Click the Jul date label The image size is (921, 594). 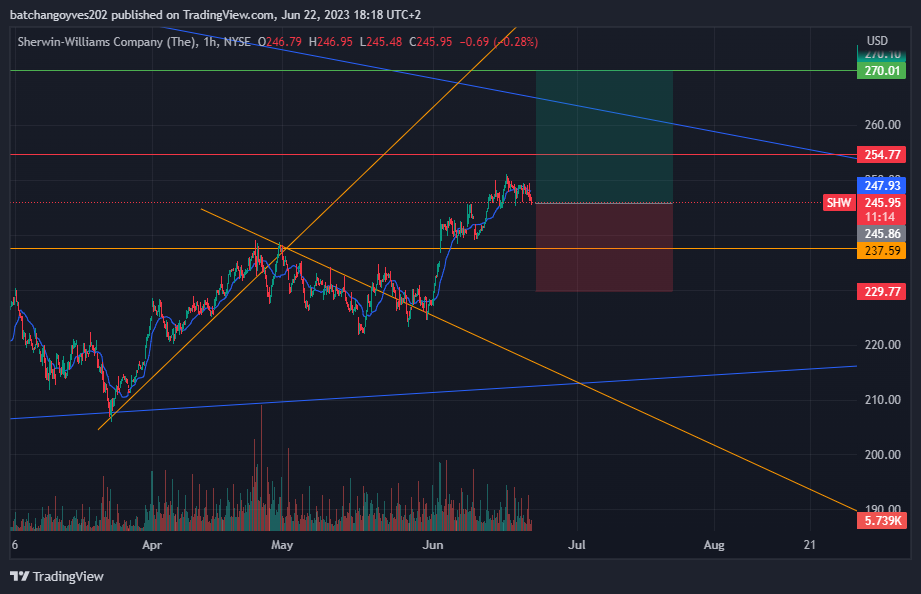pyautogui.click(x=577, y=545)
